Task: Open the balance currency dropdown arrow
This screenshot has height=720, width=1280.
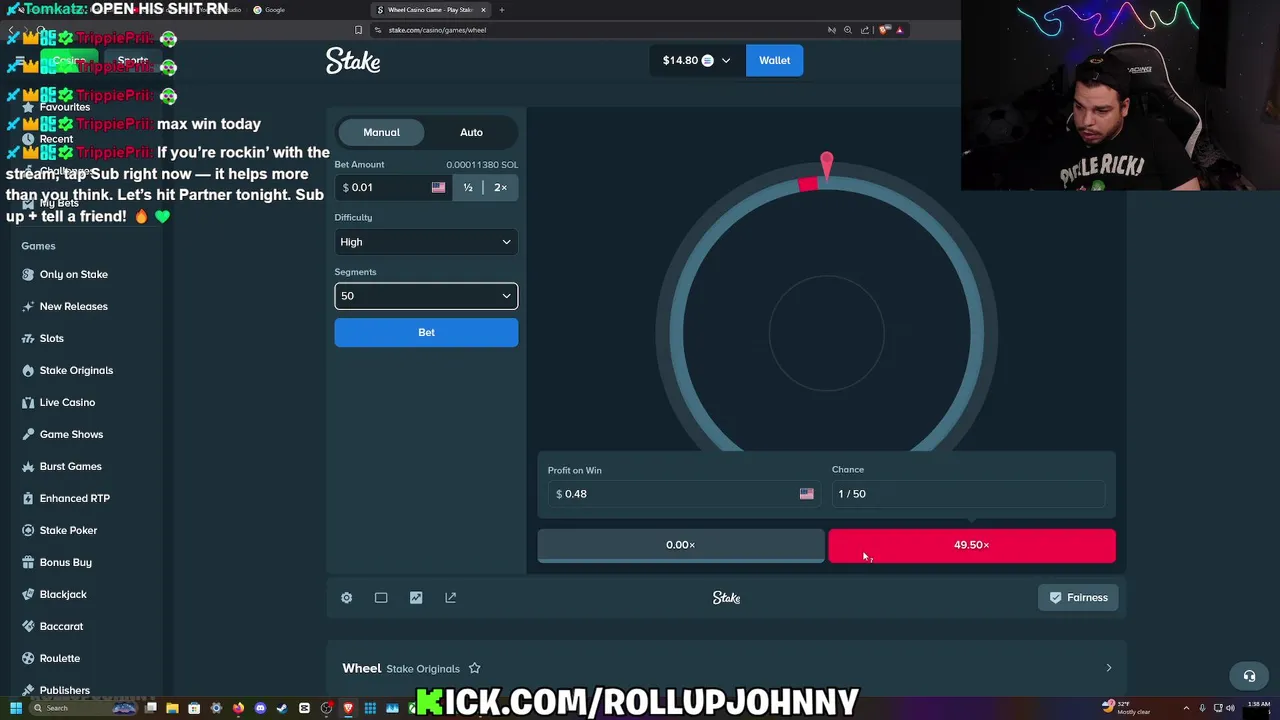Action: (x=726, y=60)
